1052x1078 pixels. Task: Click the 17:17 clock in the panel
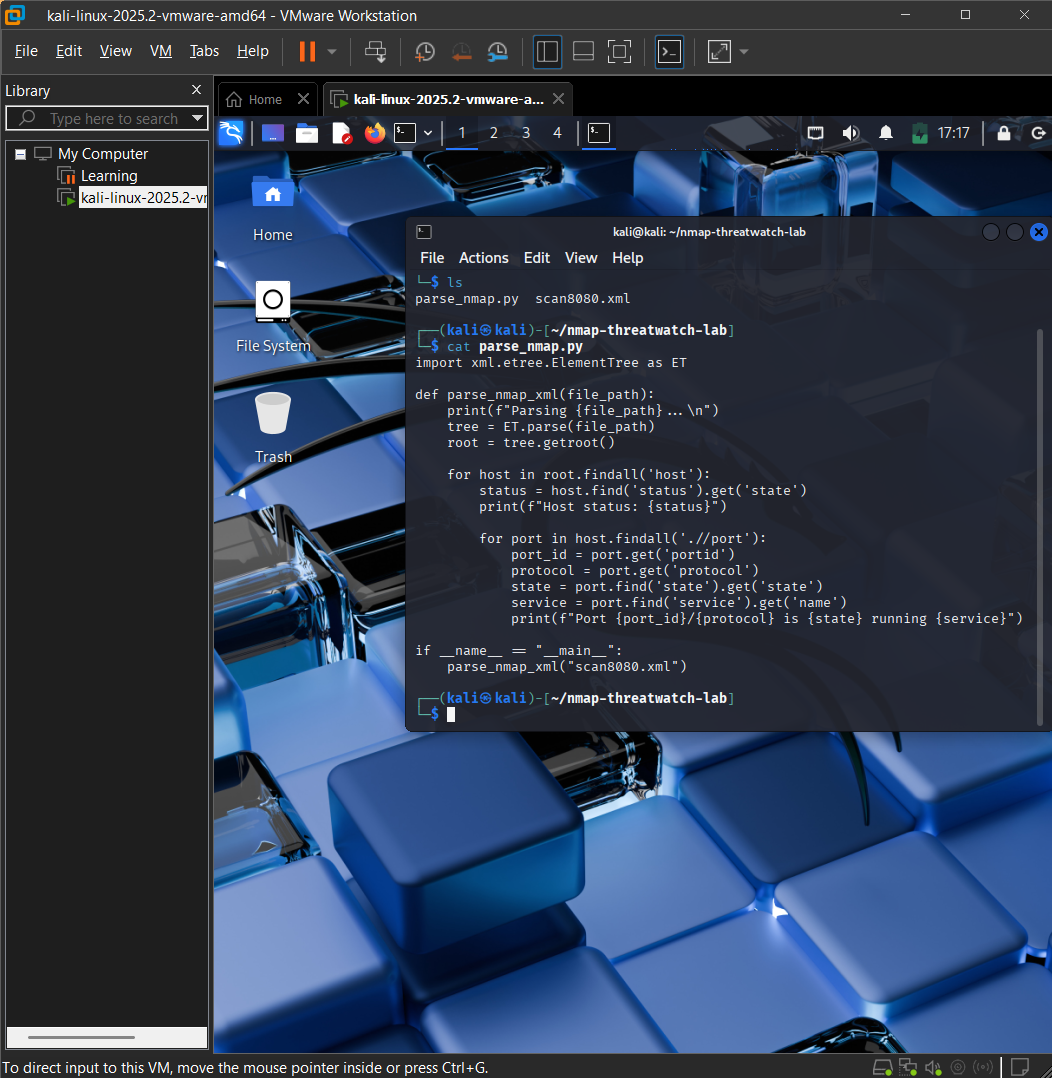pos(954,133)
